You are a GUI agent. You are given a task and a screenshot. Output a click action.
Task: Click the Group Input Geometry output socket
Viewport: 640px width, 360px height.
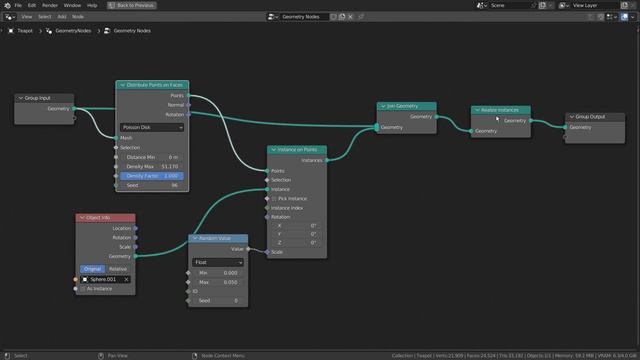point(74,109)
